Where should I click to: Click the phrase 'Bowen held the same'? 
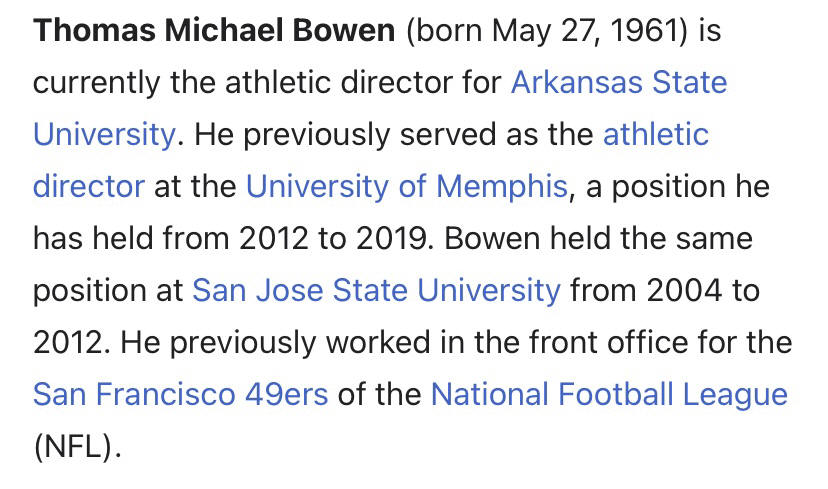[598, 239]
